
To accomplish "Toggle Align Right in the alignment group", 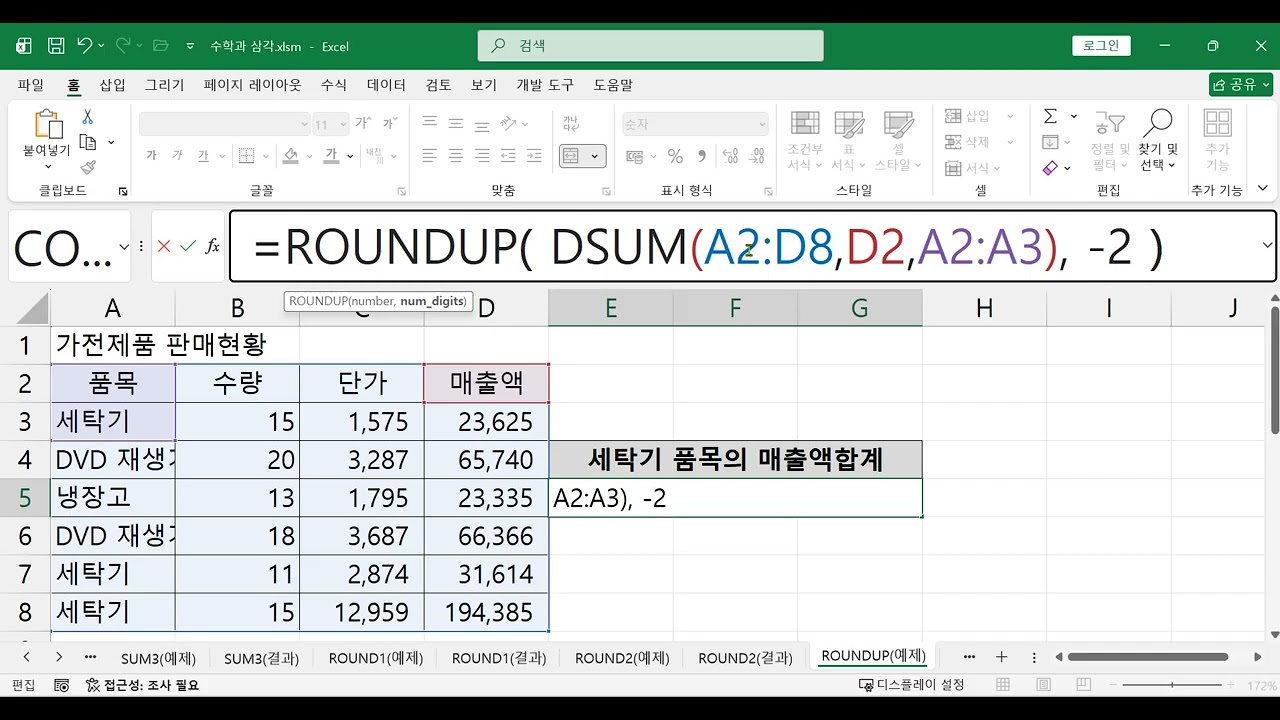I will coord(482,156).
